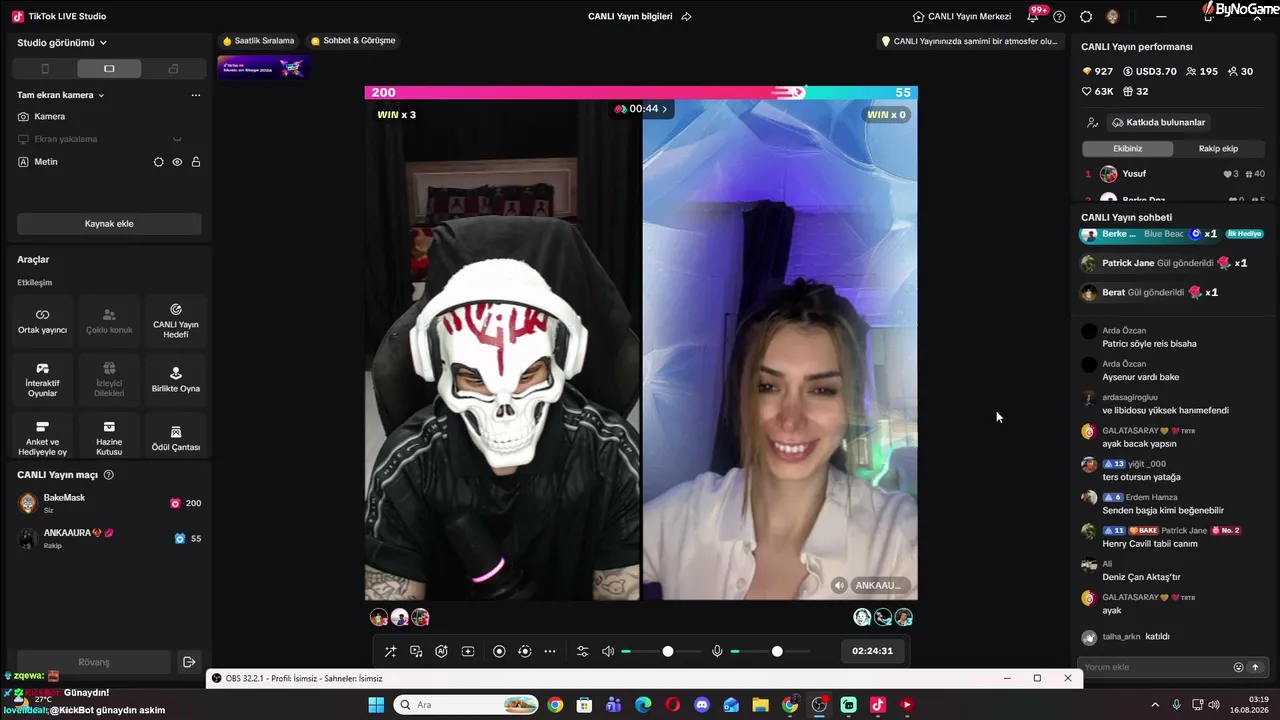Open the Ortak yayıncı tool
Viewport: 1280px width, 720px height.
pyautogui.click(x=42, y=321)
